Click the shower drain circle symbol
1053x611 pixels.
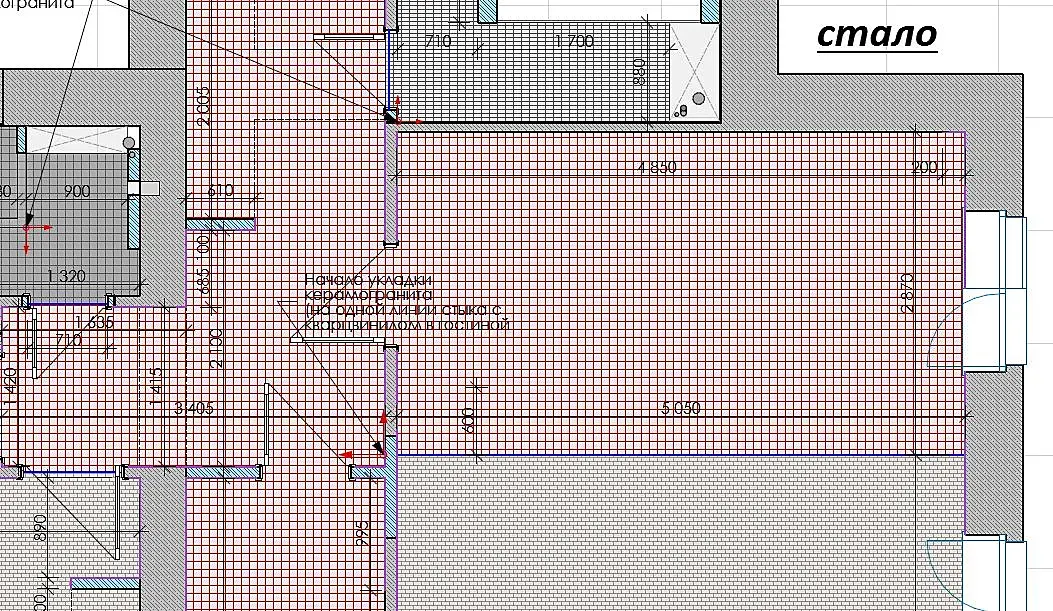click(x=698, y=99)
